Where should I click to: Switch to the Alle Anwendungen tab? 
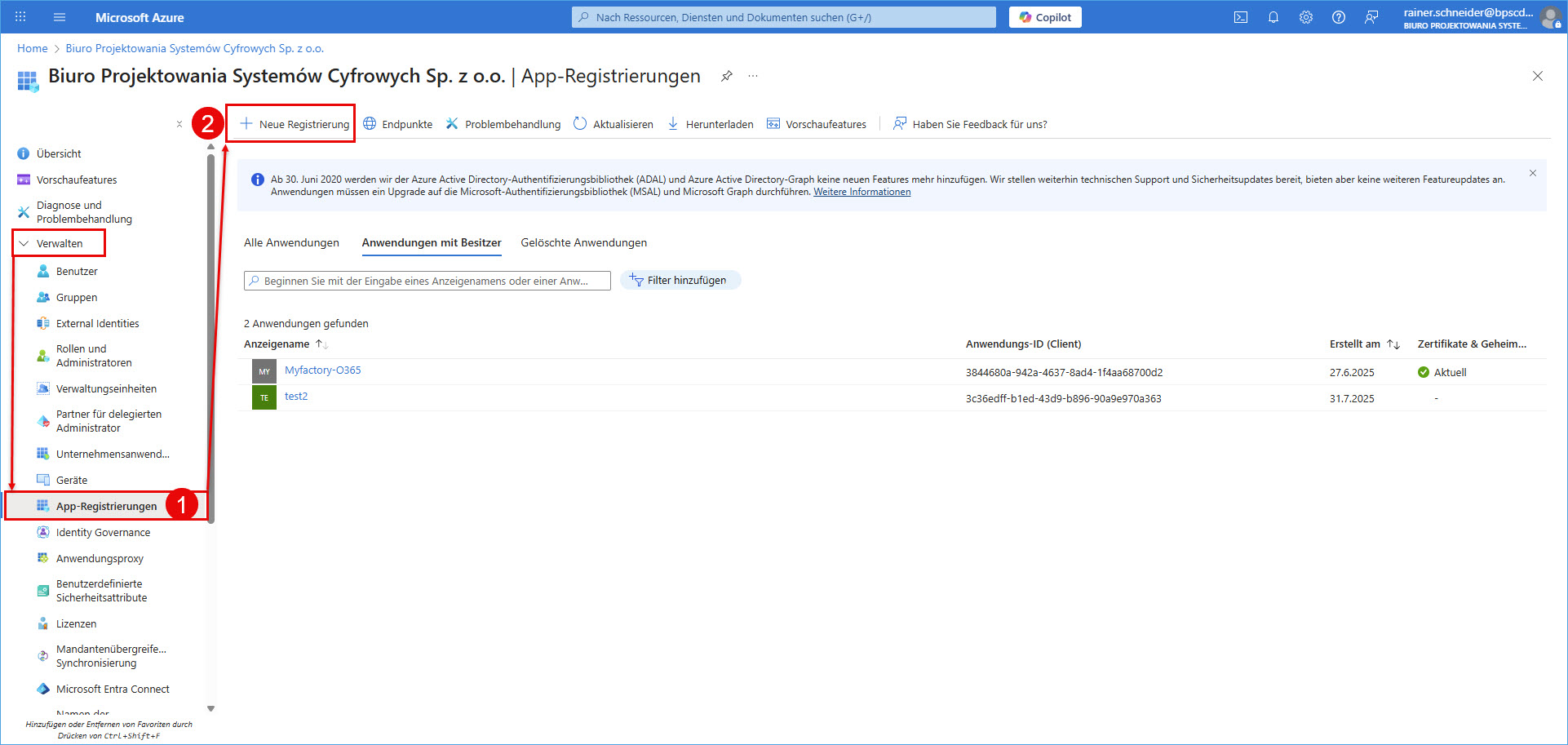(291, 242)
